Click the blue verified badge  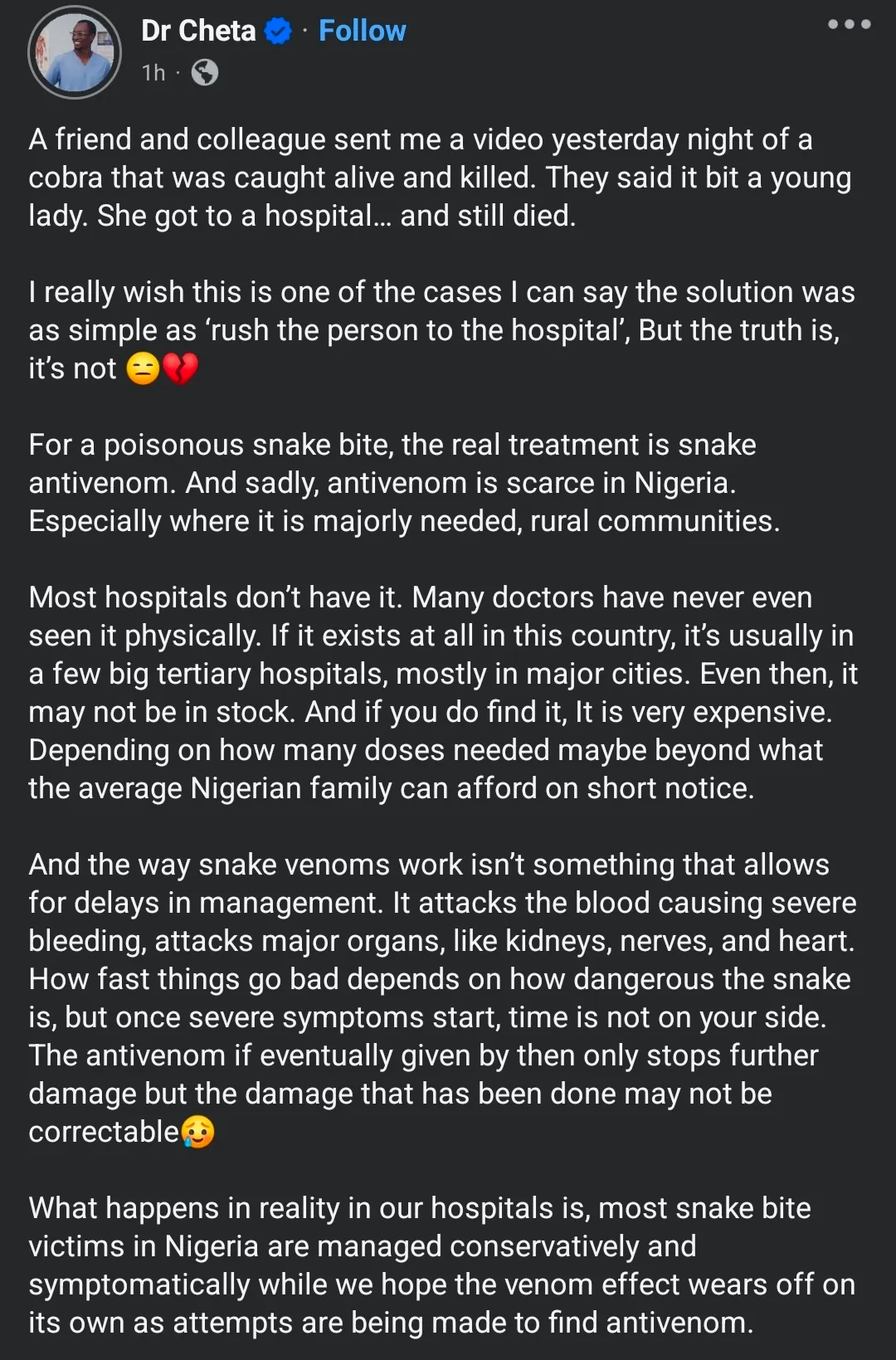tap(278, 32)
